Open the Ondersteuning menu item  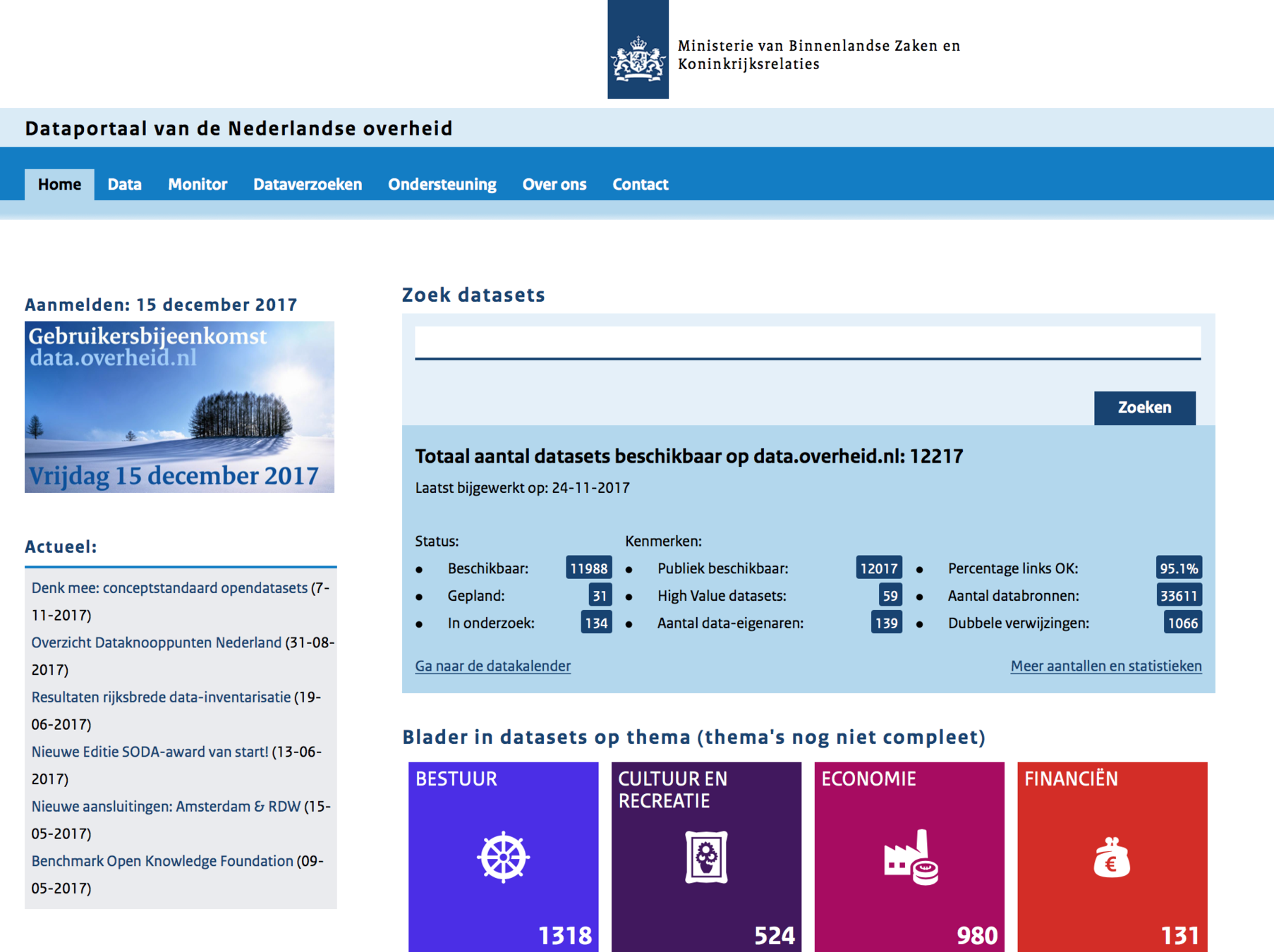pyautogui.click(x=442, y=185)
